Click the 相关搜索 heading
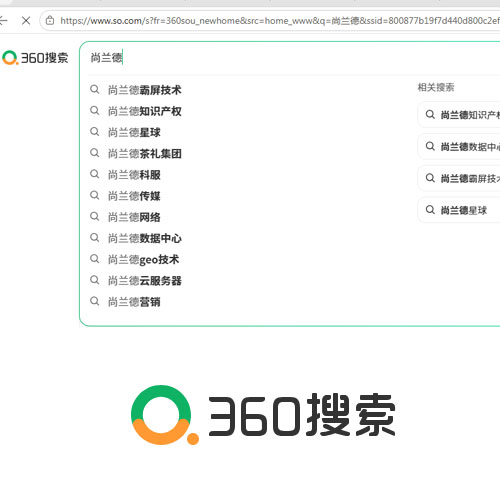 (436, 87)
